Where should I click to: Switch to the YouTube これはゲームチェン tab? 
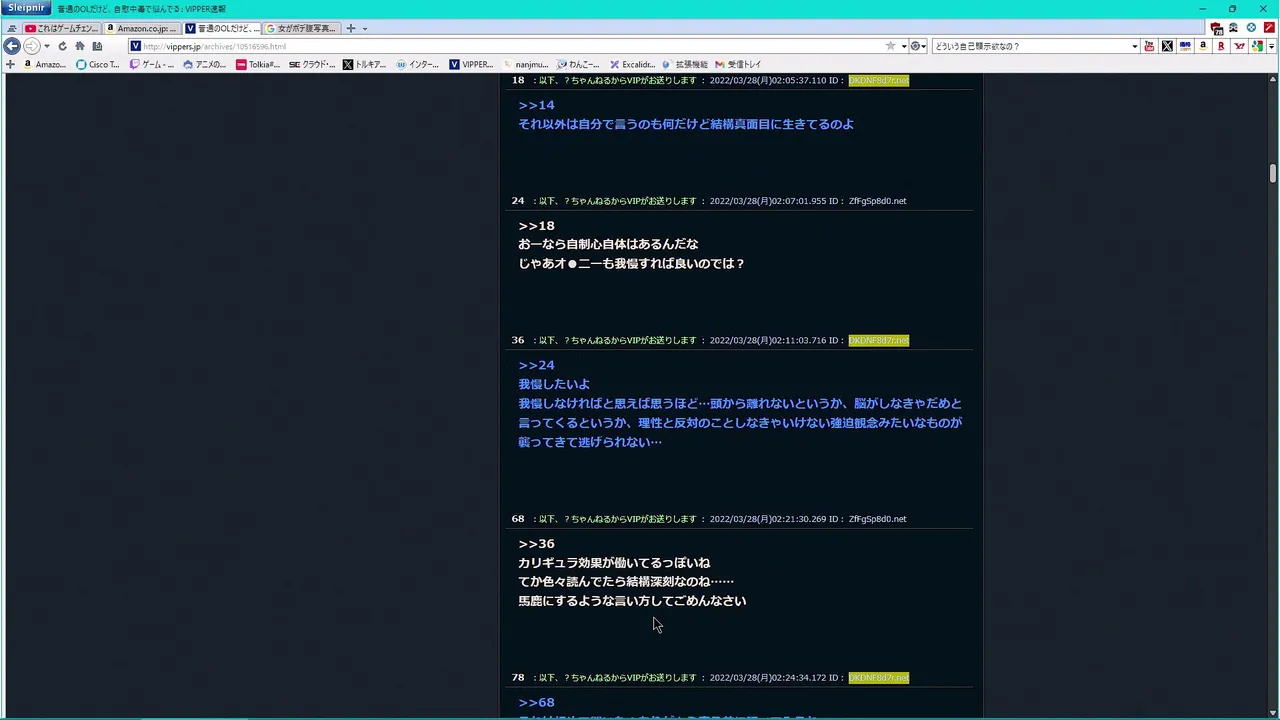[x=62, y=28]
